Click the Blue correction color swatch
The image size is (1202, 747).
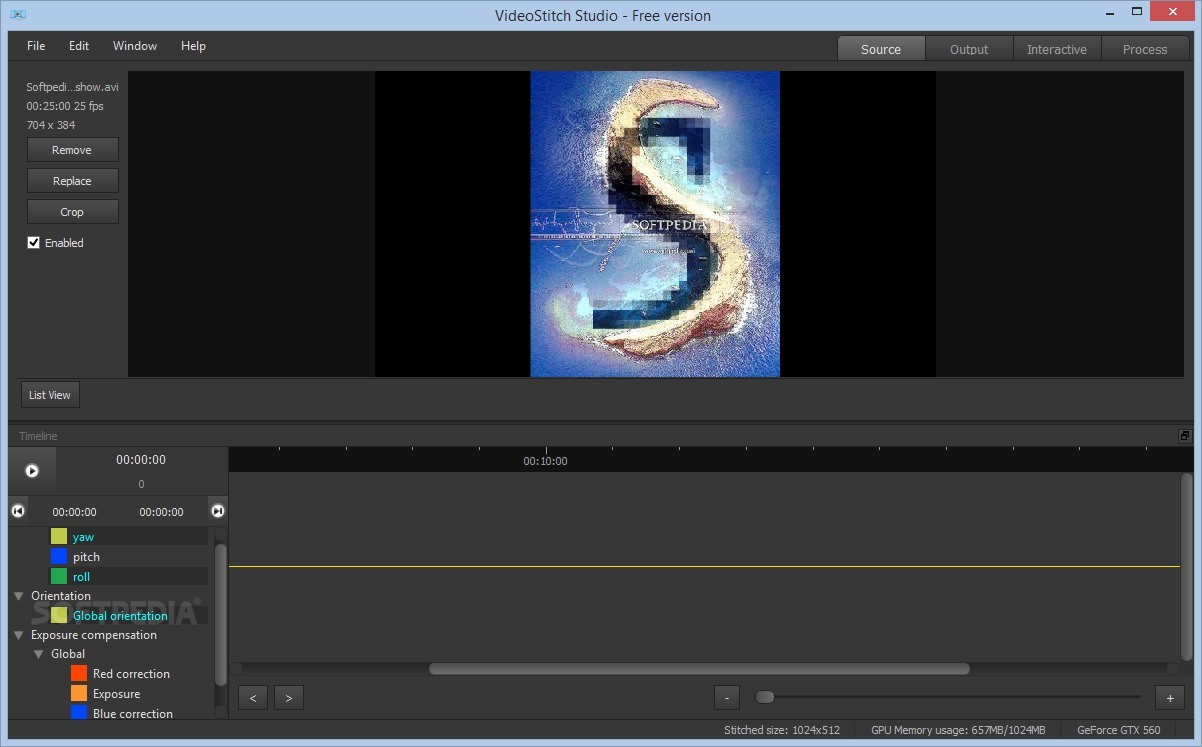[79, 713]
